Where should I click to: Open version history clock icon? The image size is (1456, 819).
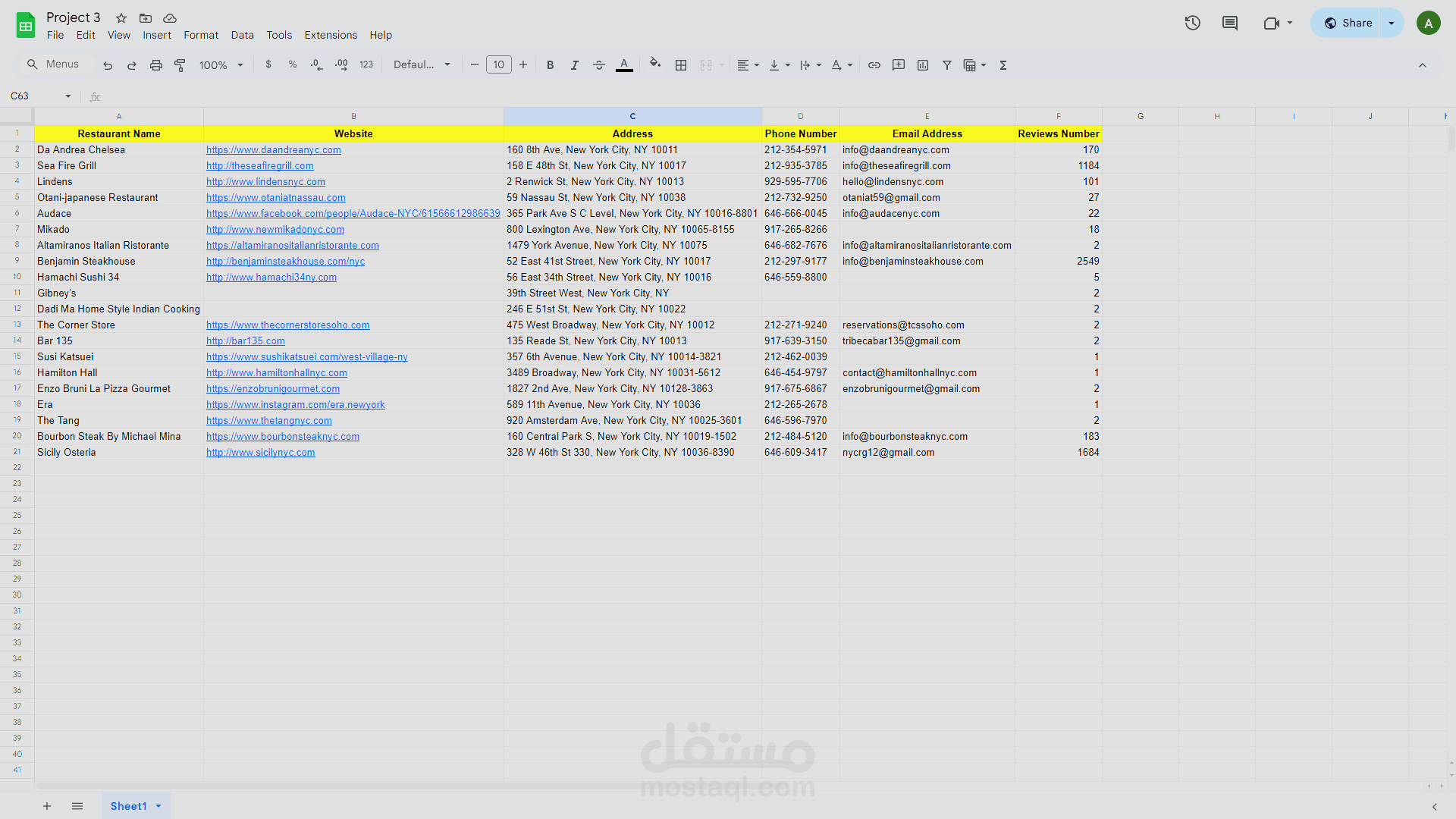pos(1192,23)
